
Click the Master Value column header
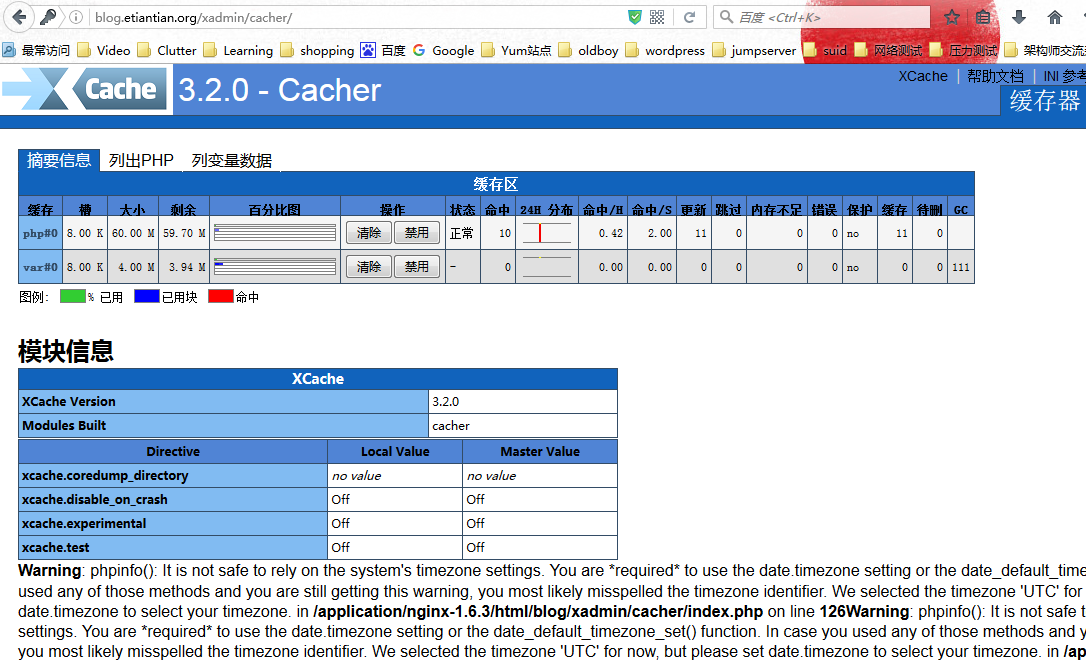[x=540, y=452]
